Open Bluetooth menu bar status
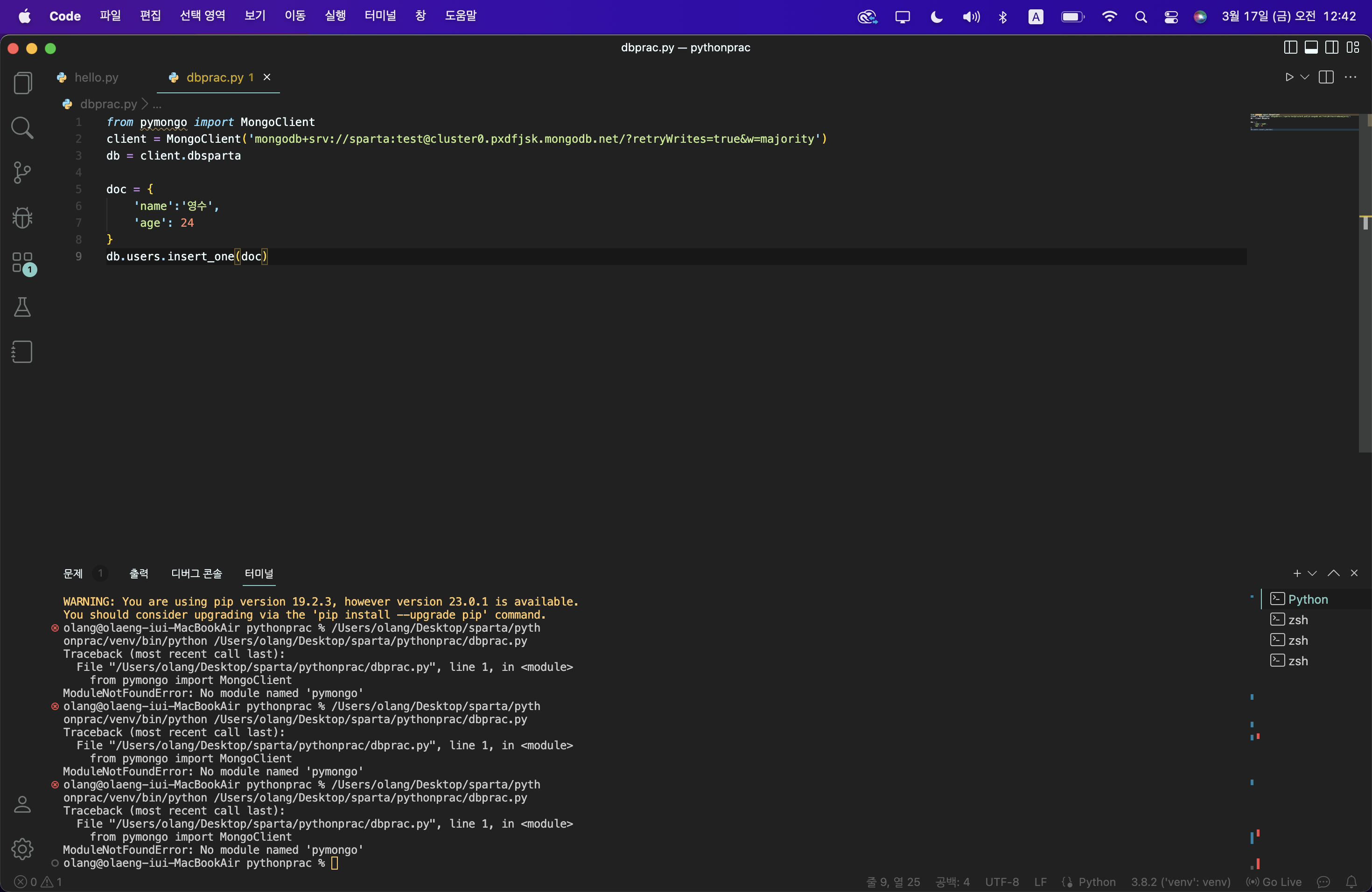Screen dimensions: 1372x892 tap(1003, 17)
